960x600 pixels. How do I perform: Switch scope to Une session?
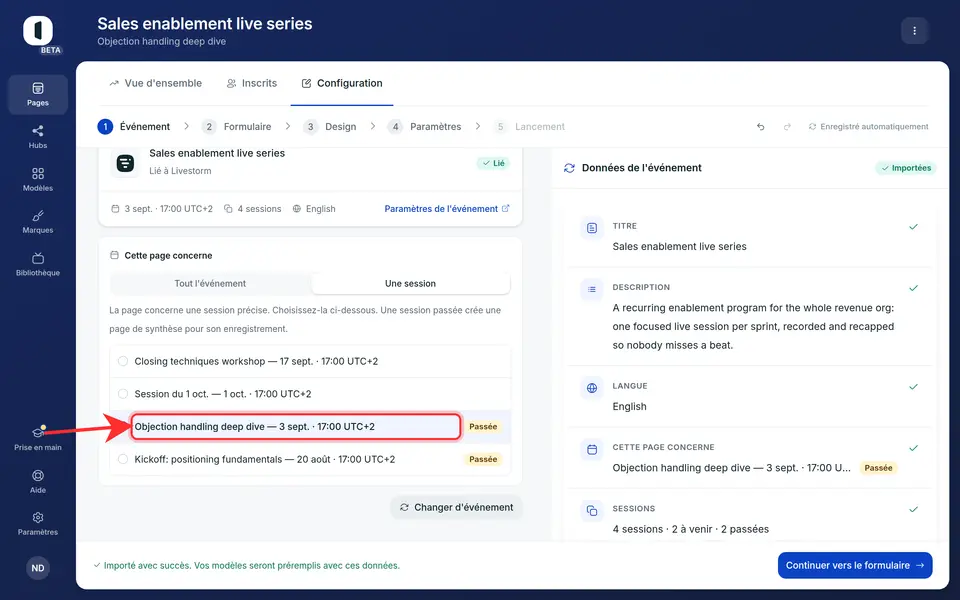point(410,283)
